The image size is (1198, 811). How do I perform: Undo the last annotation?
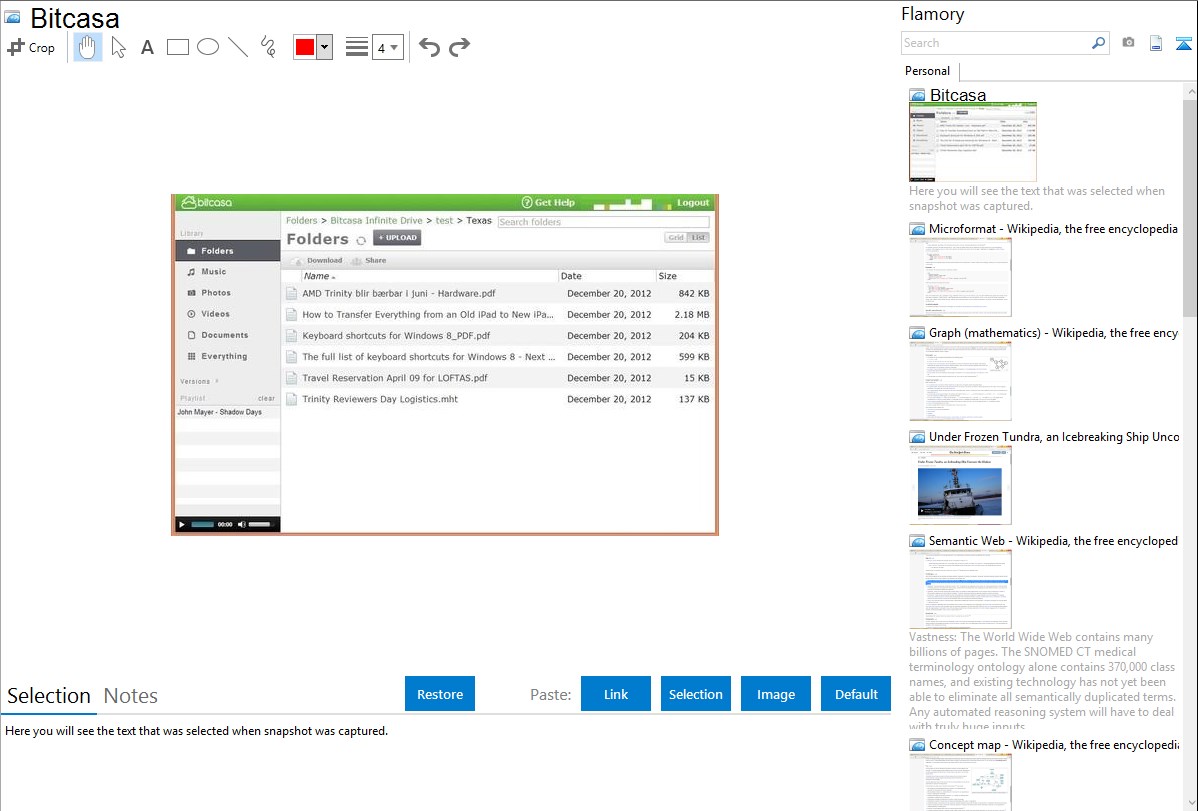point(429,47)
